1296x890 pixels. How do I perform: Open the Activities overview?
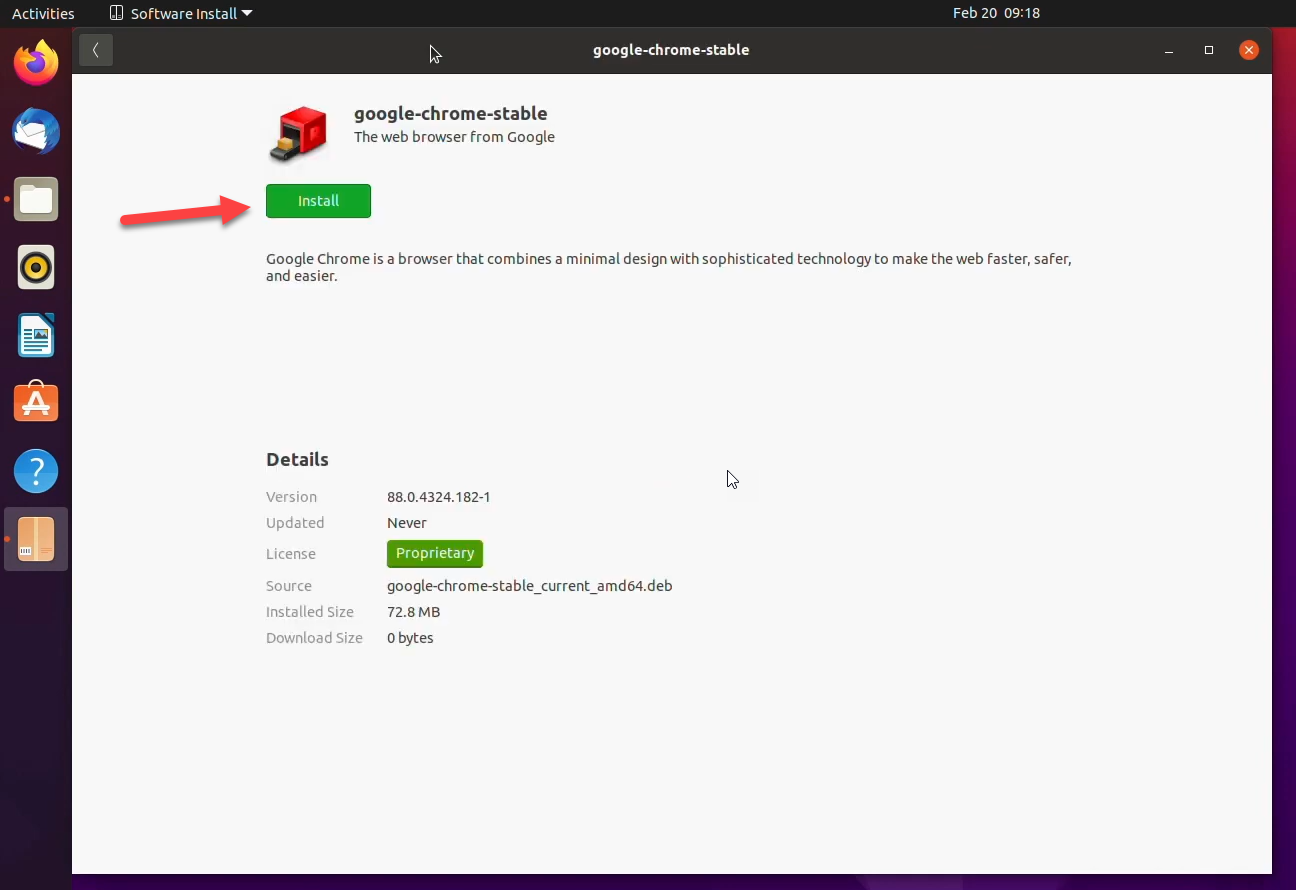[x=43, y=14]
